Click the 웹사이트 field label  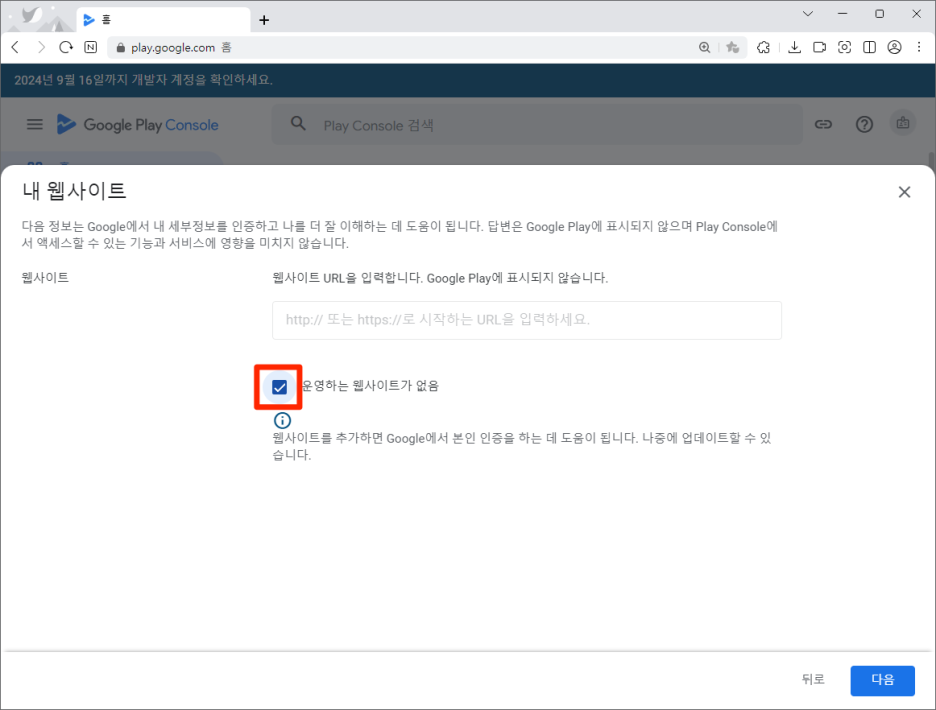click(x=45, y=277)
